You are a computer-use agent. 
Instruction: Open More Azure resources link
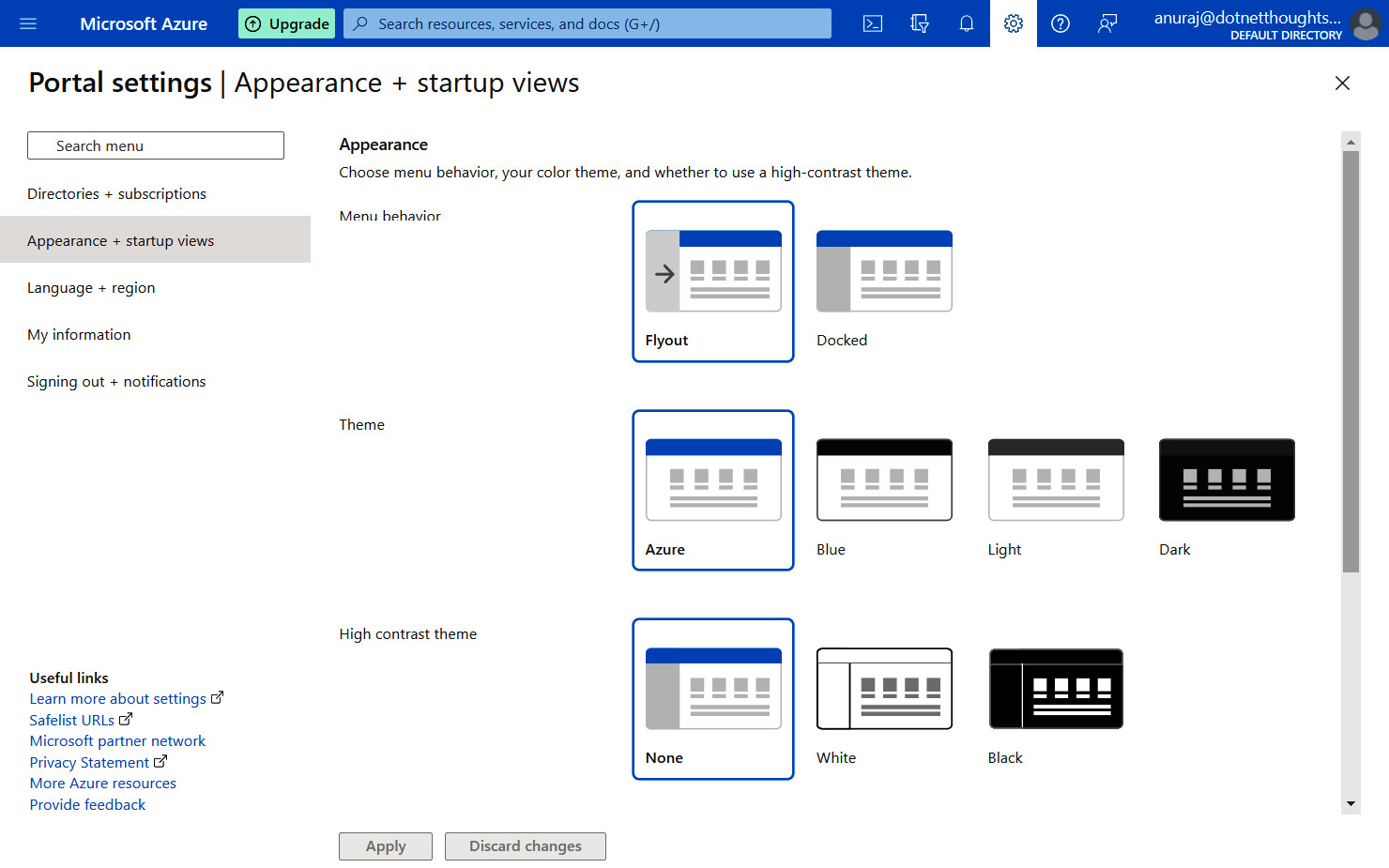[x=102, y=783]
